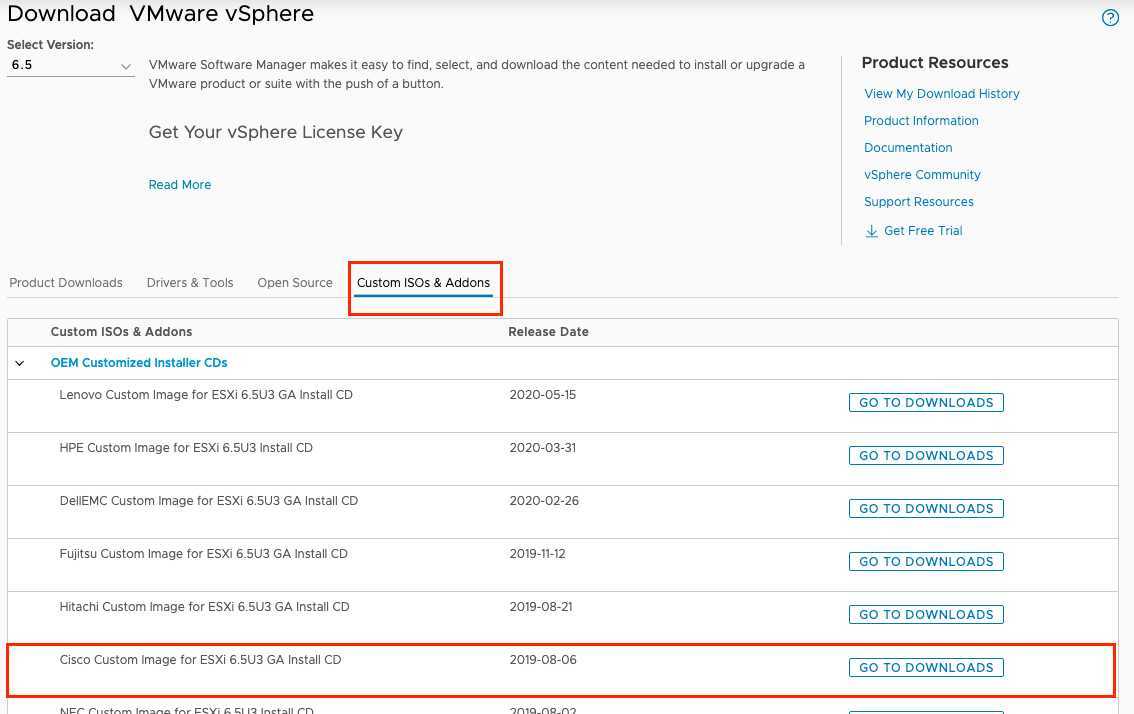Screen dimensions: 1134x714
Task: Collapse the OEM Customized Installer CDs chevron
Action: 20,363
